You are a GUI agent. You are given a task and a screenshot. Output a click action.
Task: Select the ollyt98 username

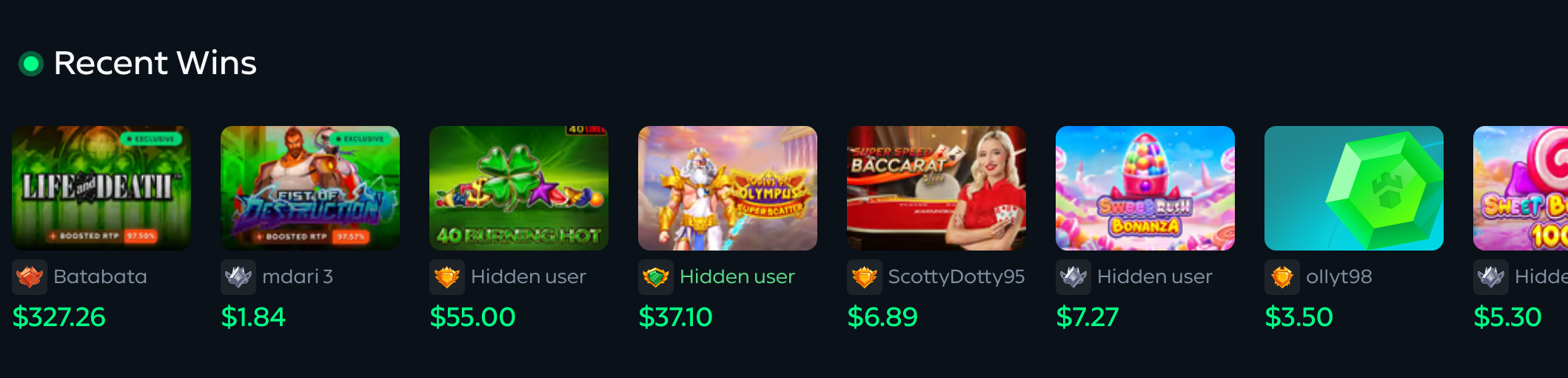tap(1339, 276)
